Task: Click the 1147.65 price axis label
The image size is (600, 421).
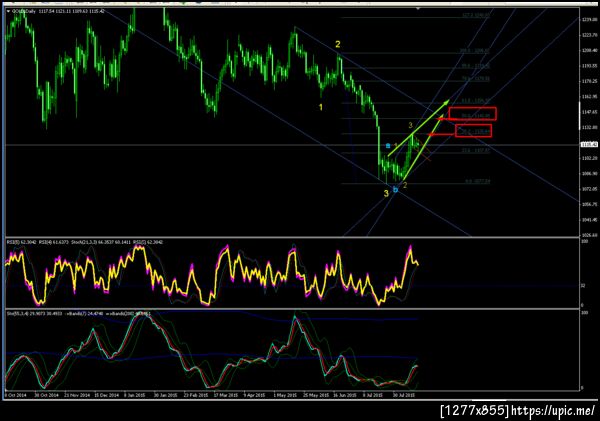Action: pyautogui.click(x=590, y=112)
